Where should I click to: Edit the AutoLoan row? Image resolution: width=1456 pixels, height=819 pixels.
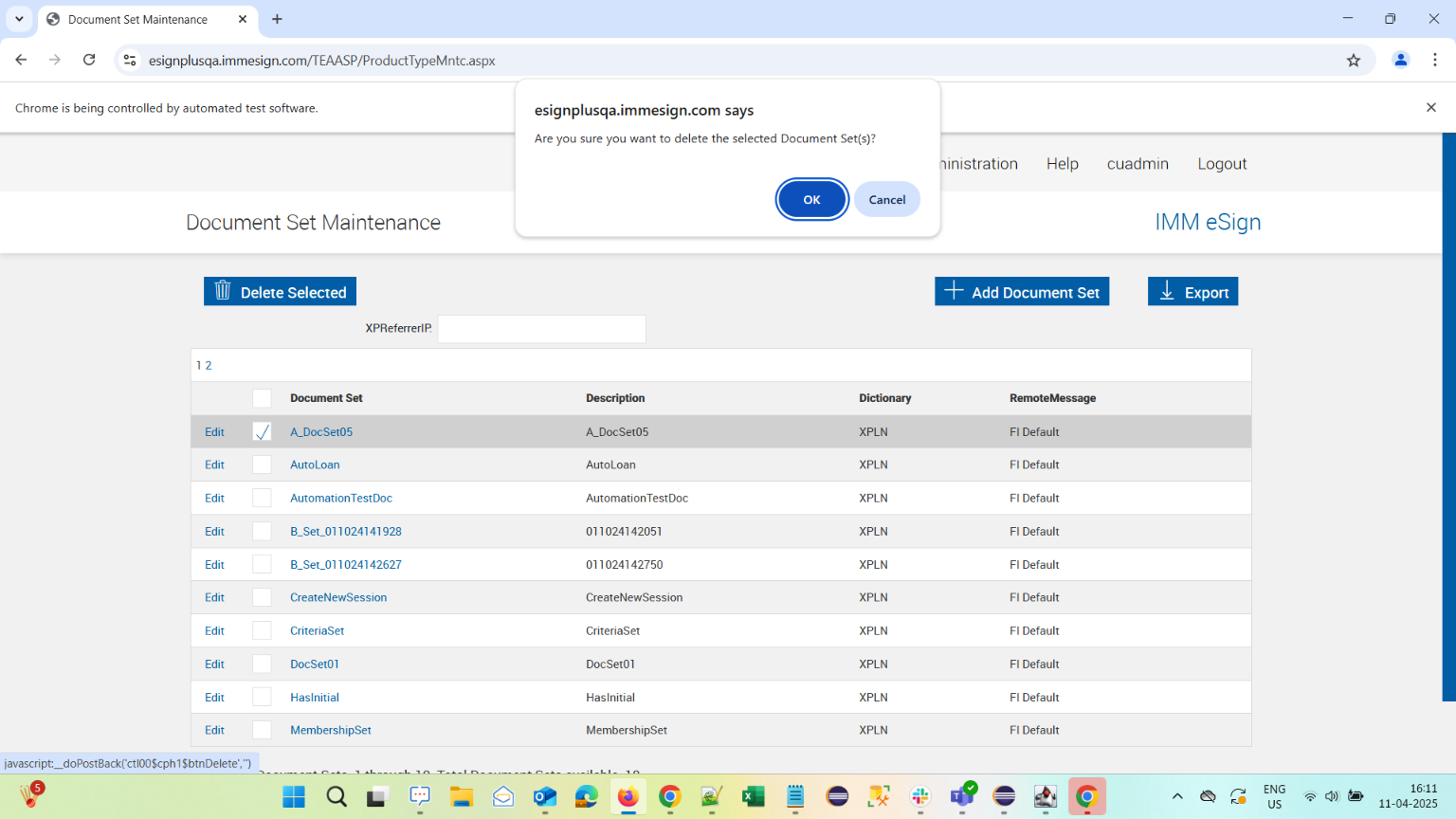214,465
